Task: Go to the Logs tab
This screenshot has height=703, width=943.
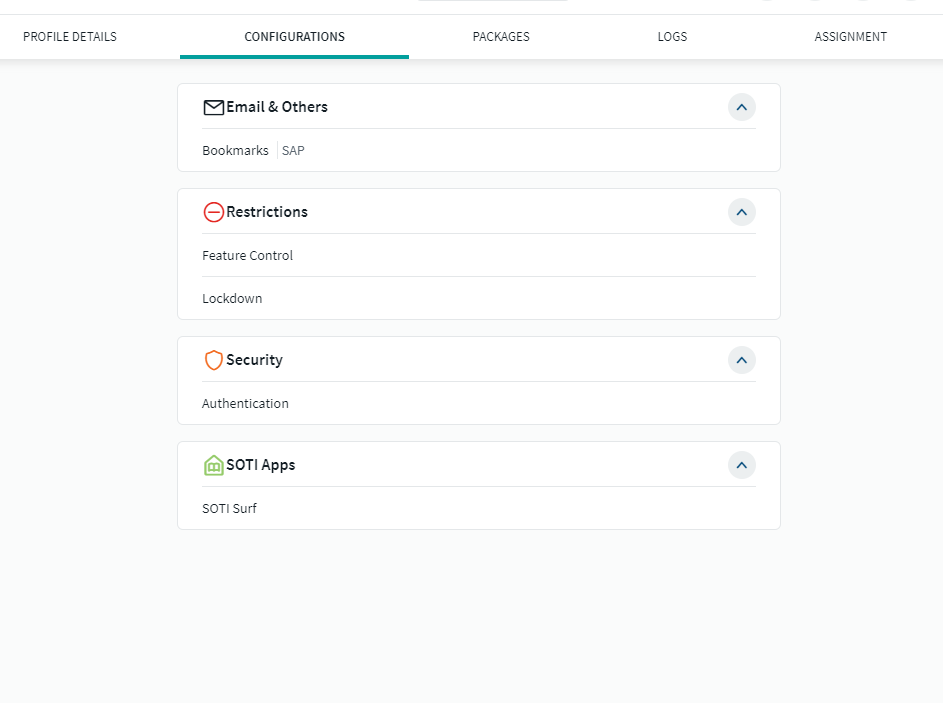Action: [672, 37]
